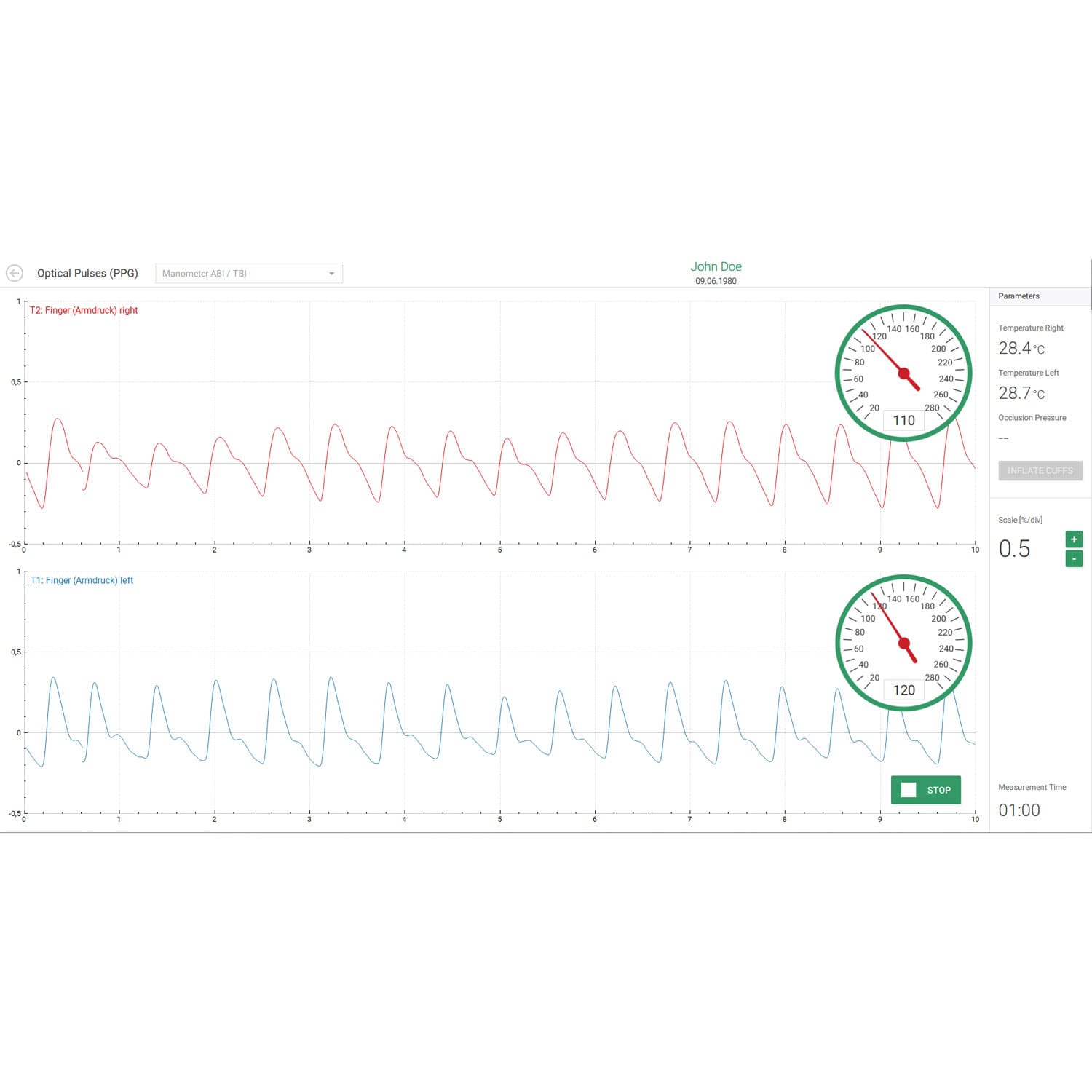Click the back arrow icon

[15, 273]
